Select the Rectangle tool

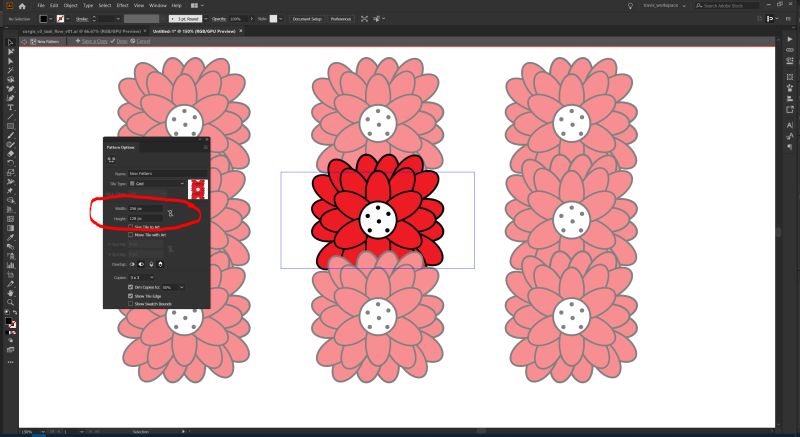pos(10,126)
